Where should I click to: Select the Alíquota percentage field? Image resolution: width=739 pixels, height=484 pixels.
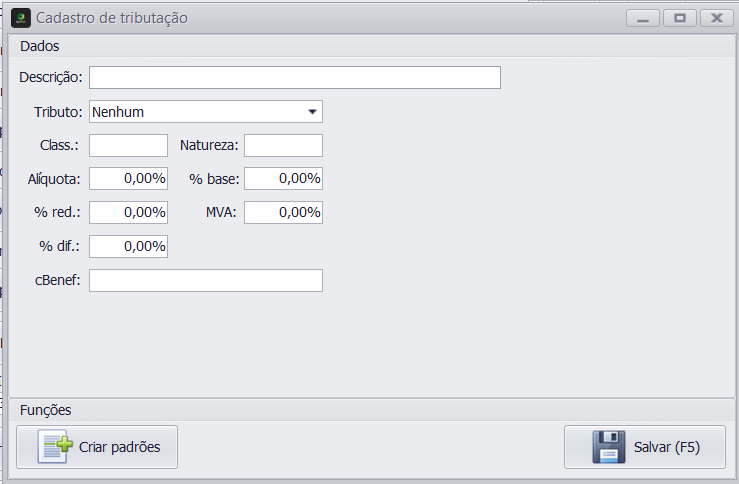(x=129, y=179)
